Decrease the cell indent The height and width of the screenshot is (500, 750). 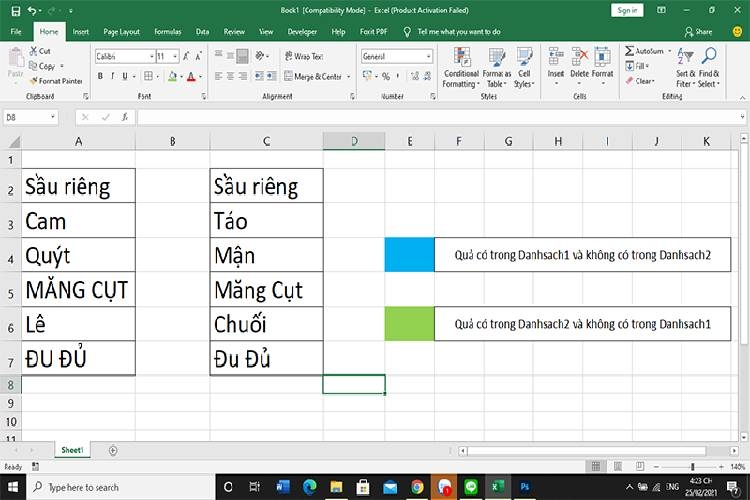pos(259,76)
